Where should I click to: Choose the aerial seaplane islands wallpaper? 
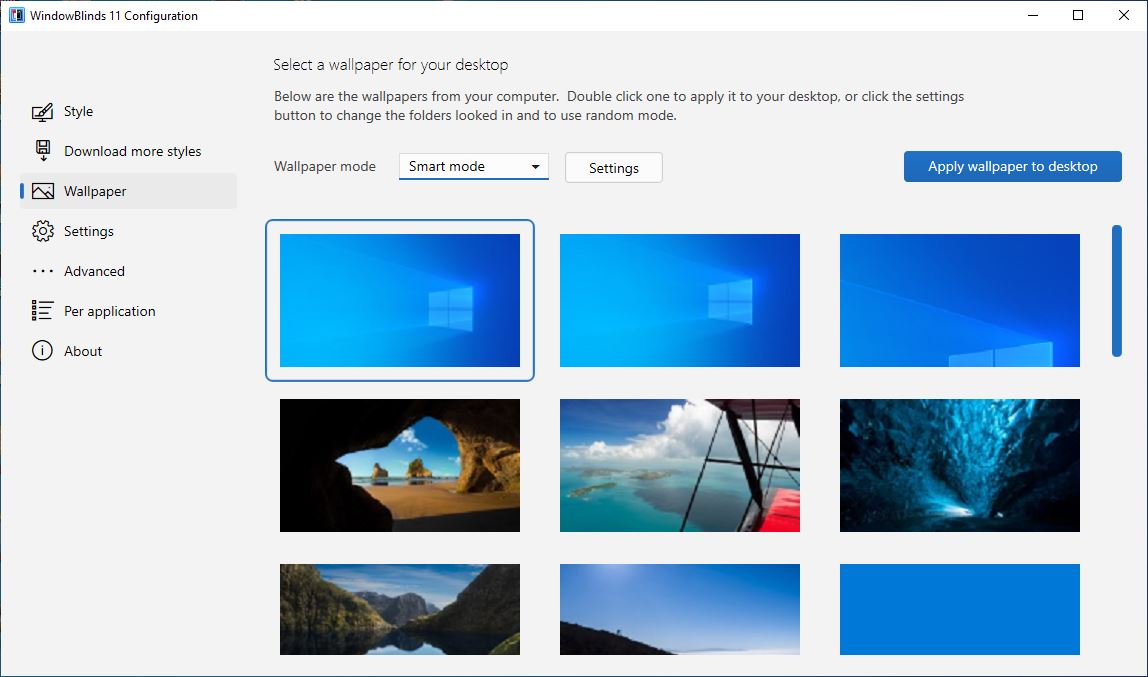pos(679,465)
